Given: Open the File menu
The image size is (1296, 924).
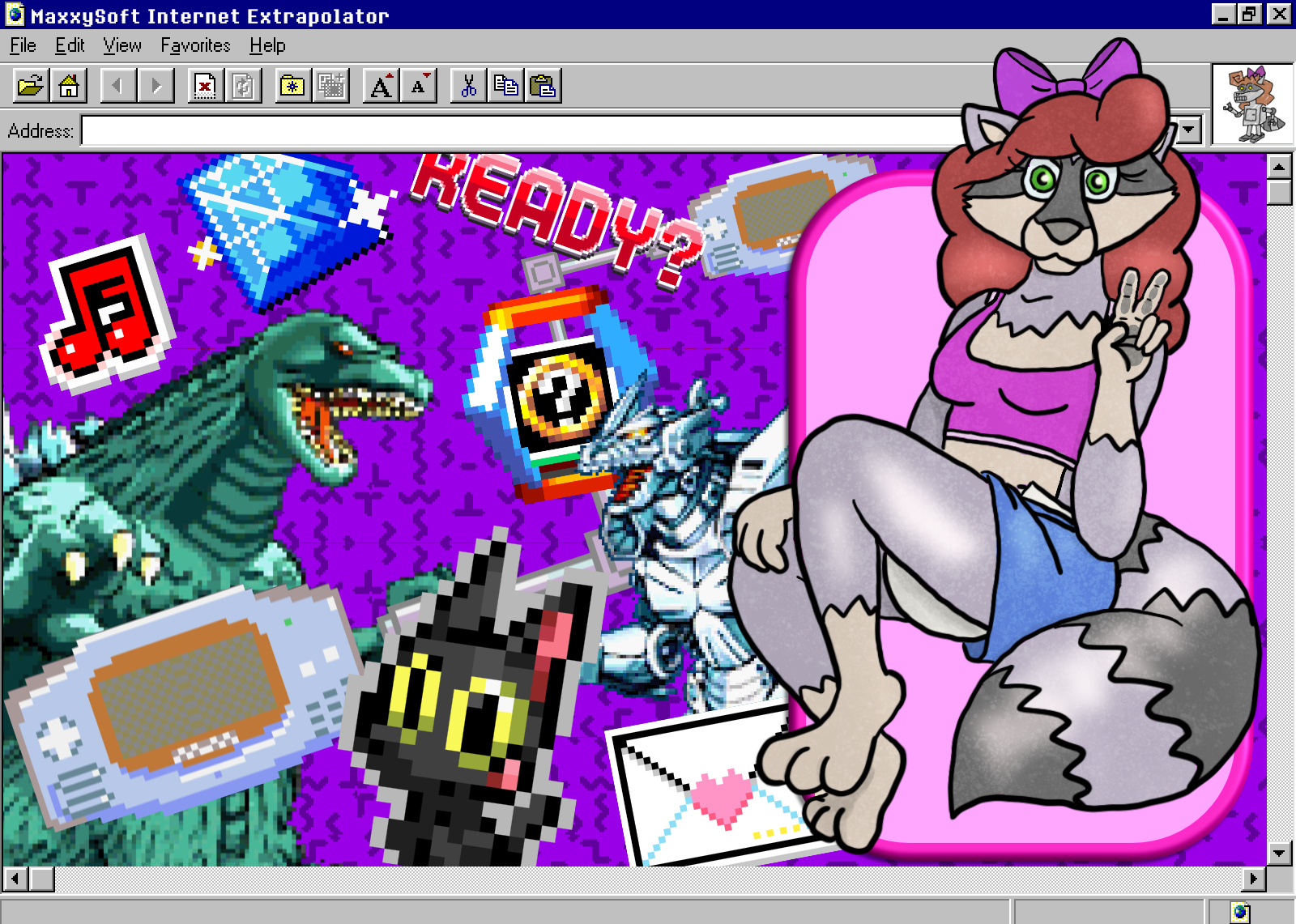Looking at the screenshot, I should click(x=23, y=45).
